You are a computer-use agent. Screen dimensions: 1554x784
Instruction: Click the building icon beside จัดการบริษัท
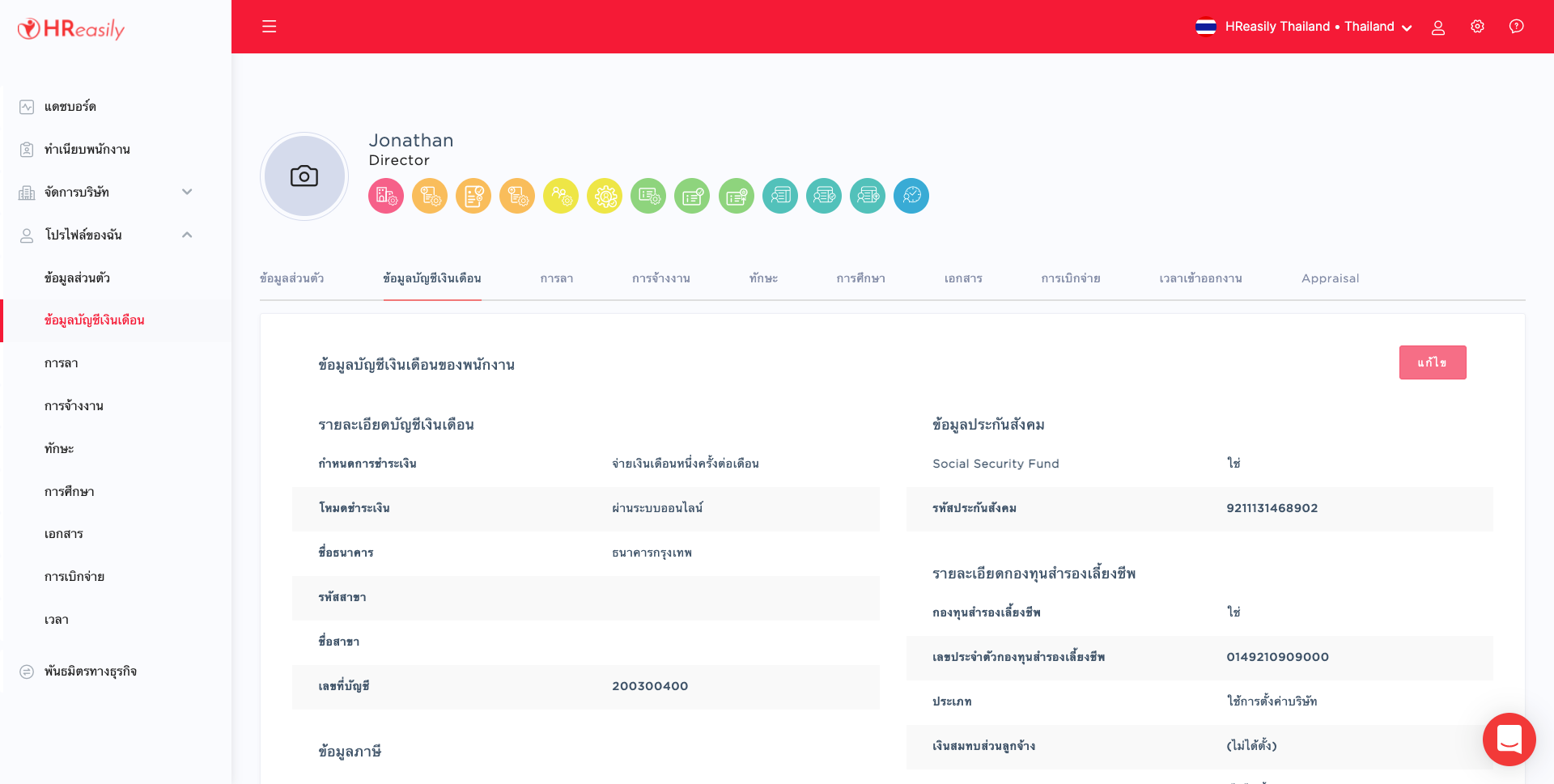click(x=27, y=193)
